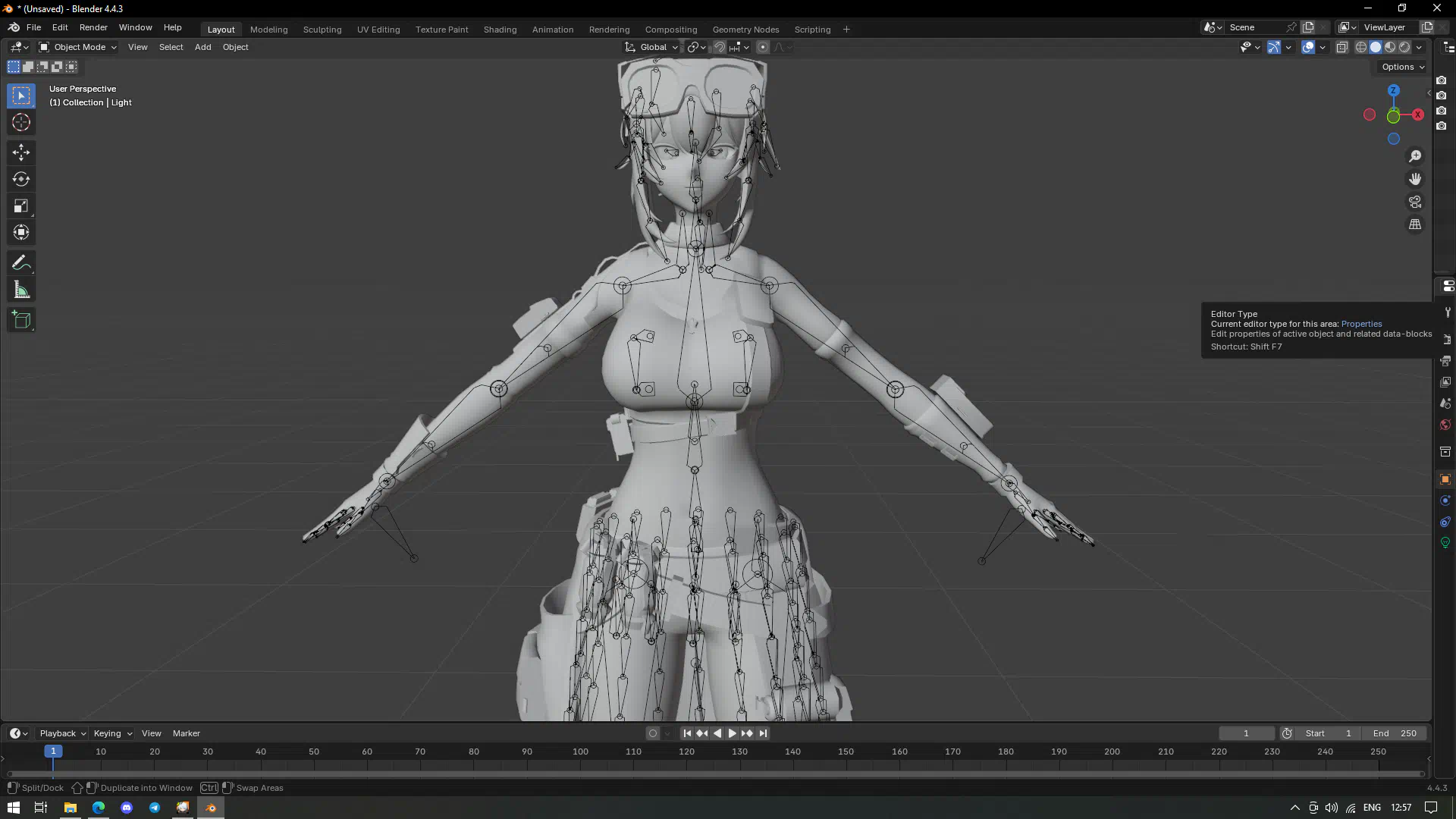This screenshot has width=1456, height=819.
Task: Open the viewport Add menu
Action: [202, 47]
